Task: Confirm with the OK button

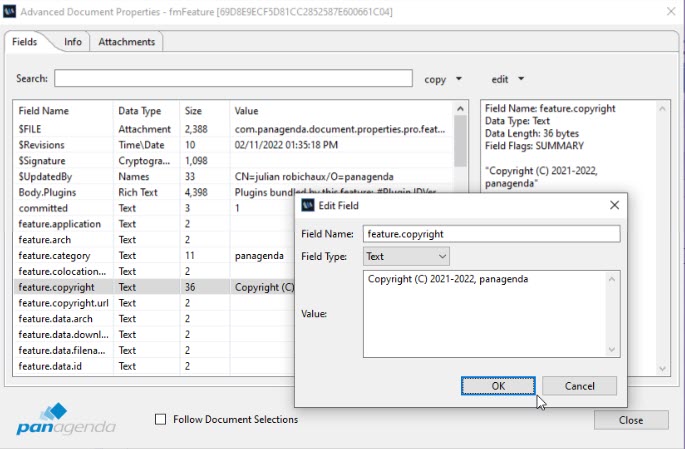Action: [498, 386]
